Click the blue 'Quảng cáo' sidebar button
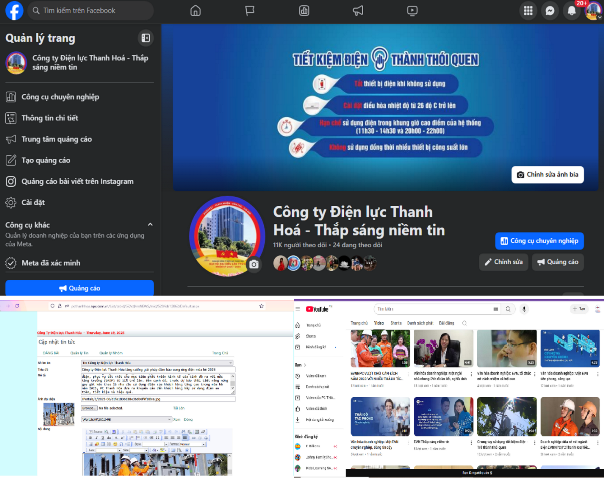Image resolution: width=604 pixels, height=480 pixels. [79, 288]
